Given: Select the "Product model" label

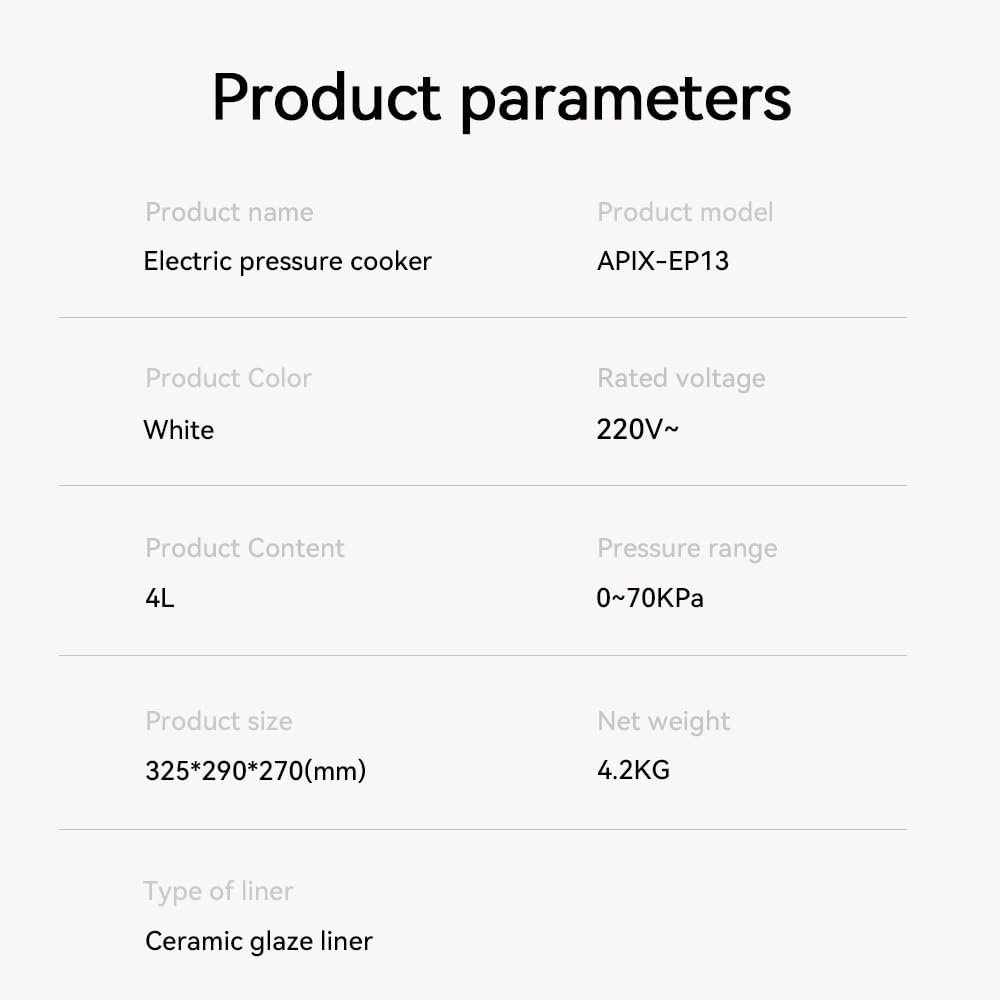Looking at the screenshot, I should click(685, 212).
